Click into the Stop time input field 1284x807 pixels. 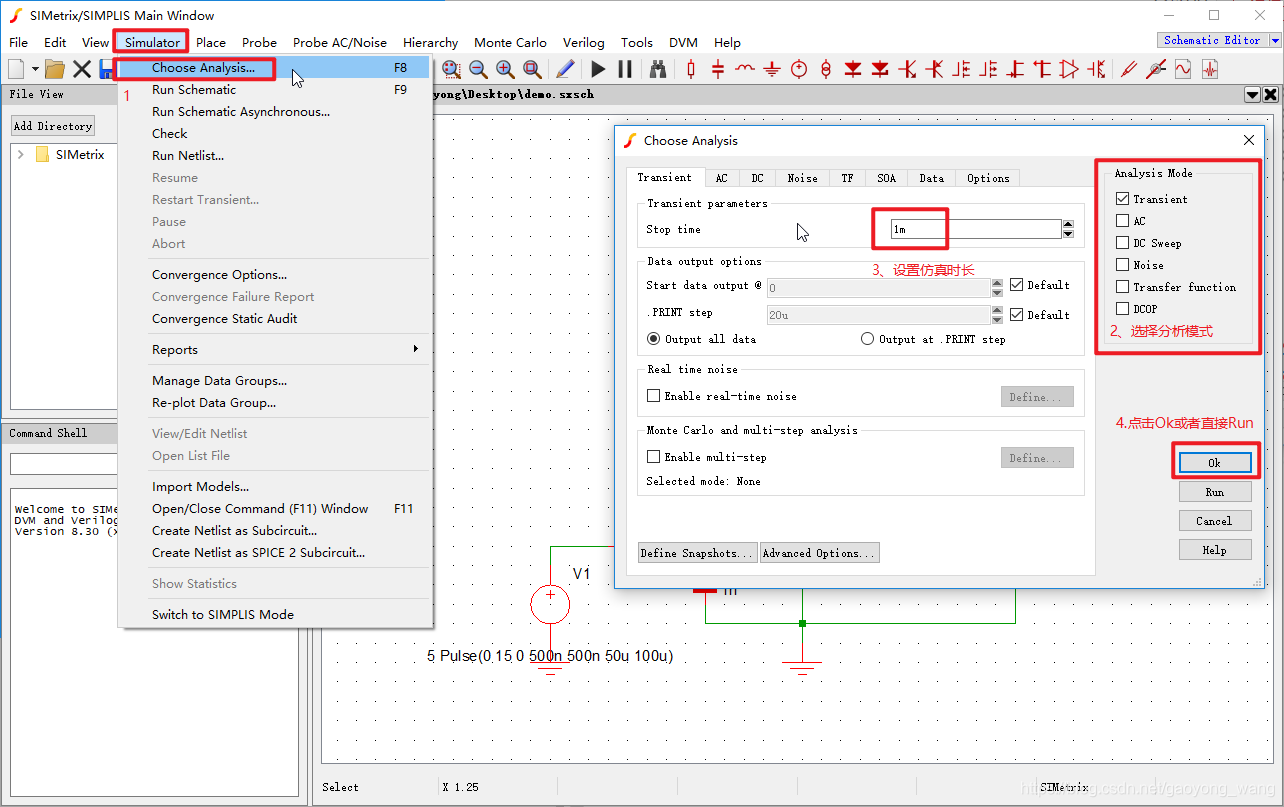tap(976, 229)
